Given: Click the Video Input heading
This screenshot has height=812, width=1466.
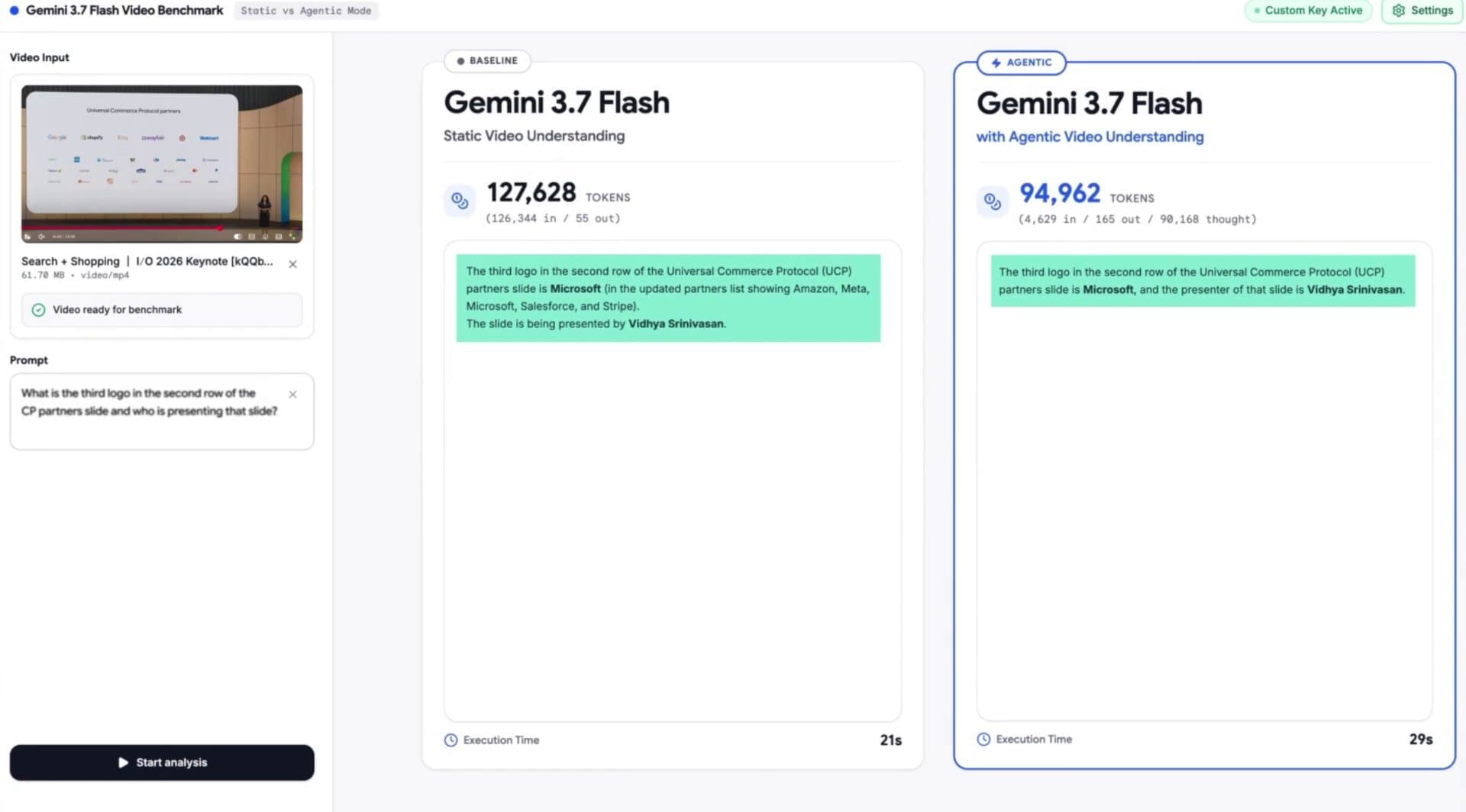Looking at the screenshot, I should coord(39,57).
